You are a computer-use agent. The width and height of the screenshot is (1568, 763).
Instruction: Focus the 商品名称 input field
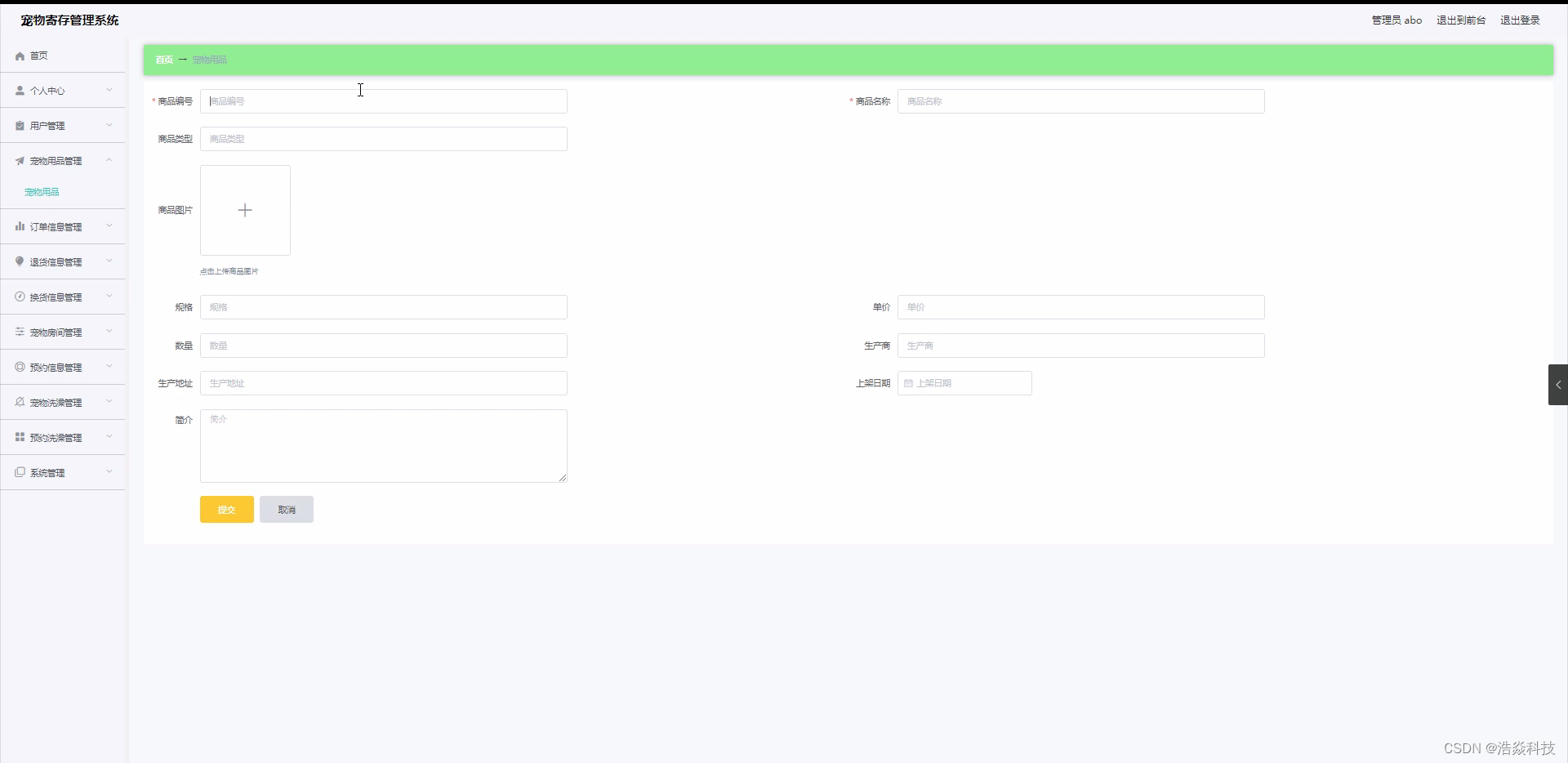pyautogui.click(x=1081, y=101)
